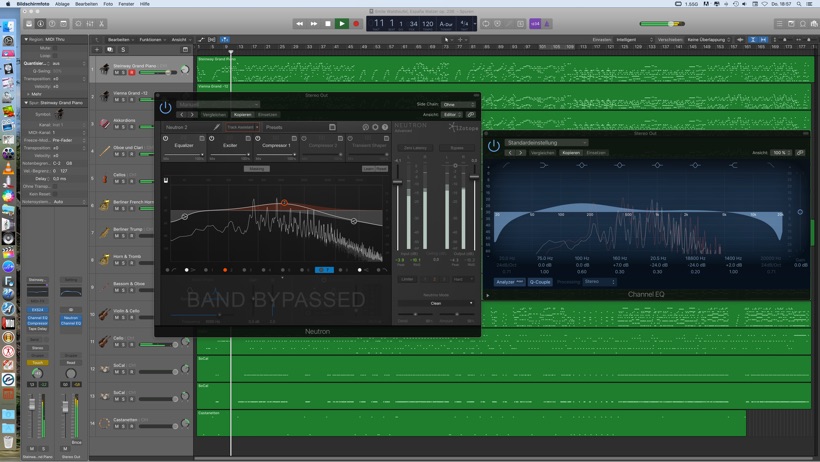Open Foto in the menu bar
The height and width of the screenshot is (462, 820).
[108, 4]
